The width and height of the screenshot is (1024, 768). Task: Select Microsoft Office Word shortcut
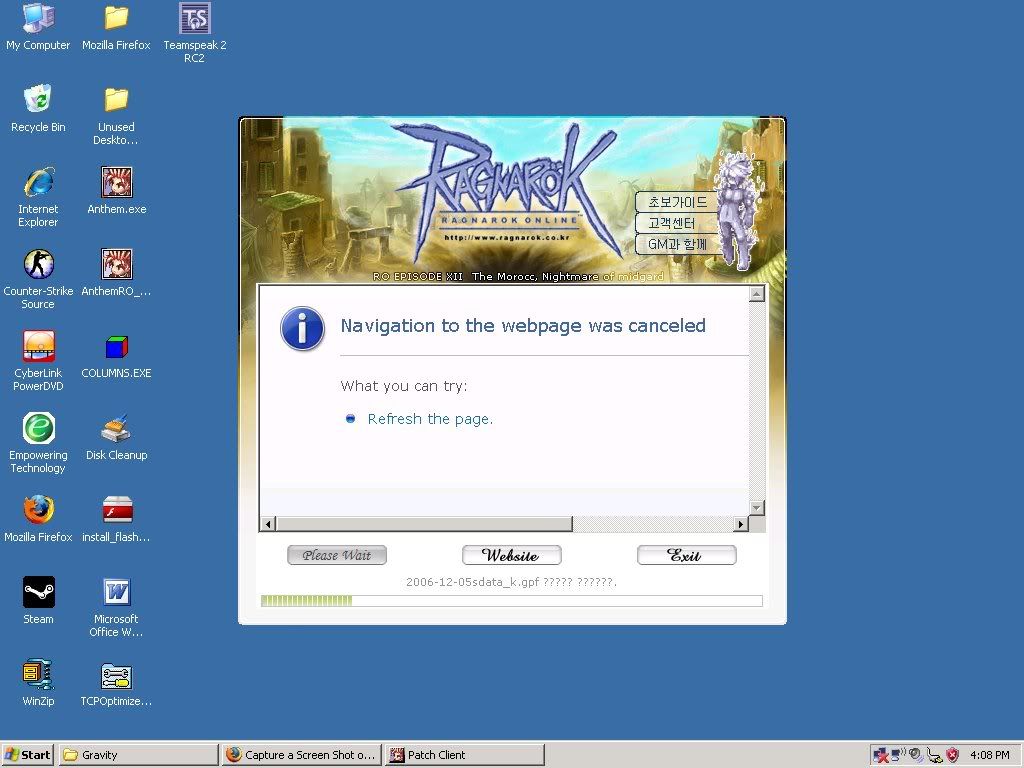[x=116, y=607]
